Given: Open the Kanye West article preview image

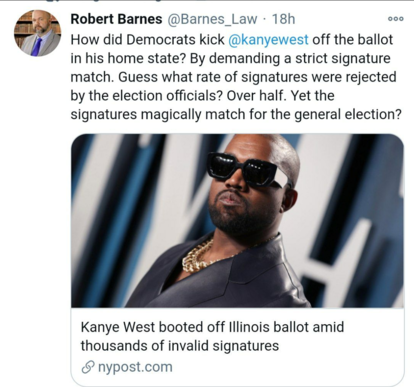Looking at the screenshot, I should [237, 221].
